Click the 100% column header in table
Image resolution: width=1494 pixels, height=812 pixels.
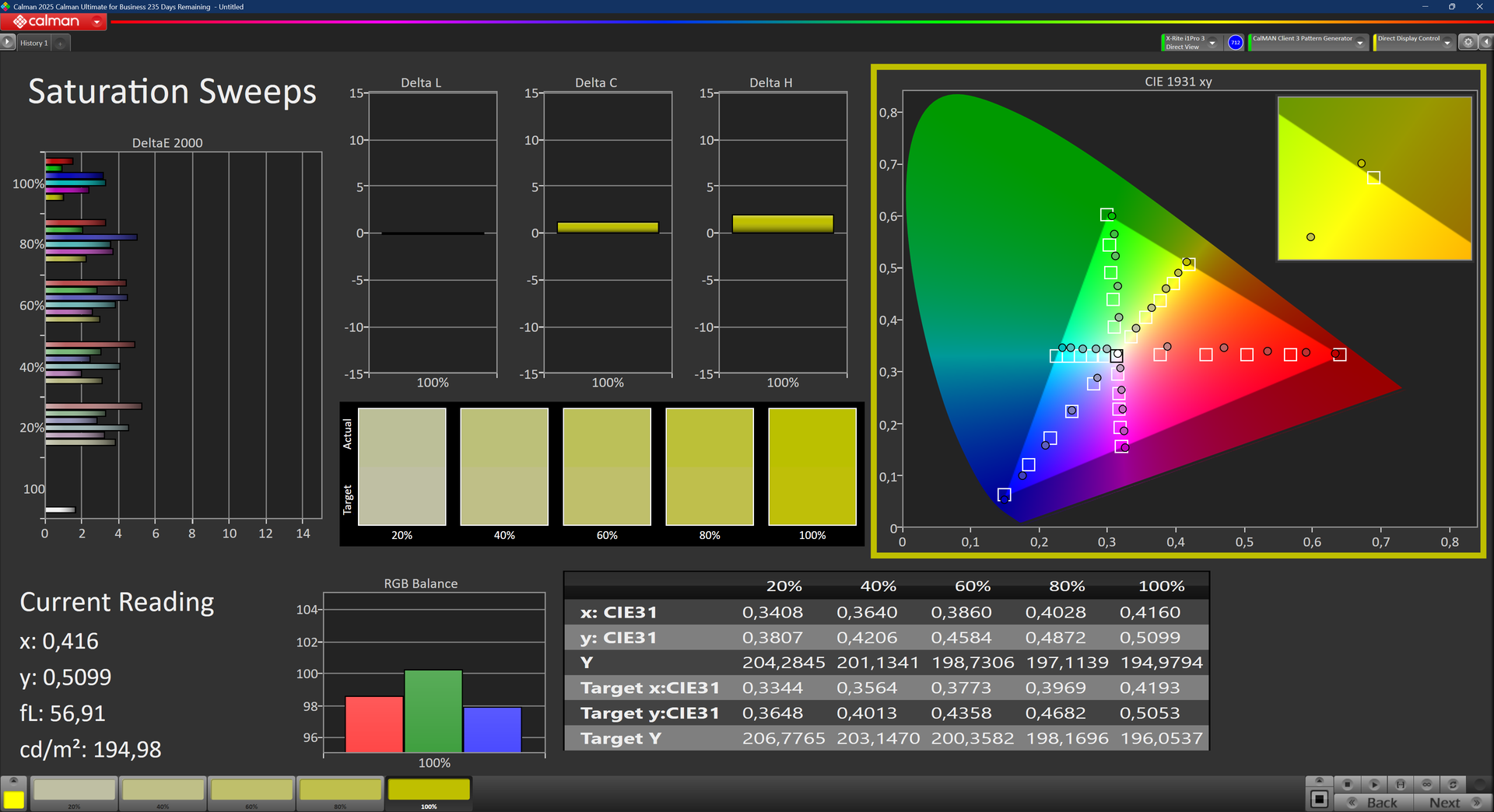1161,586
